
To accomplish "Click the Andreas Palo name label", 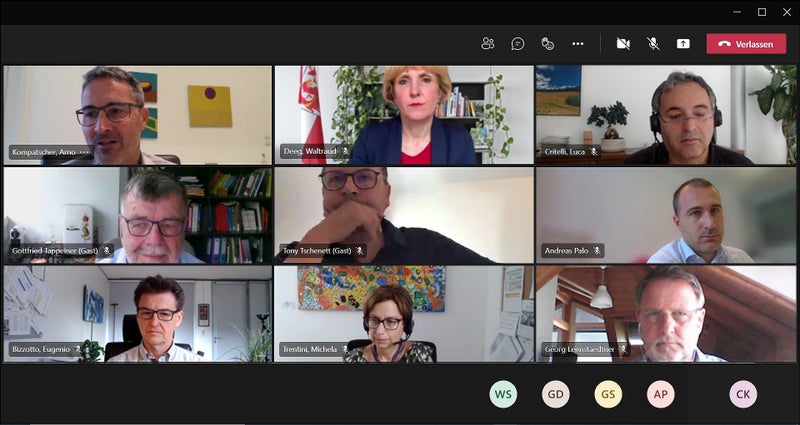I will 566,251.
